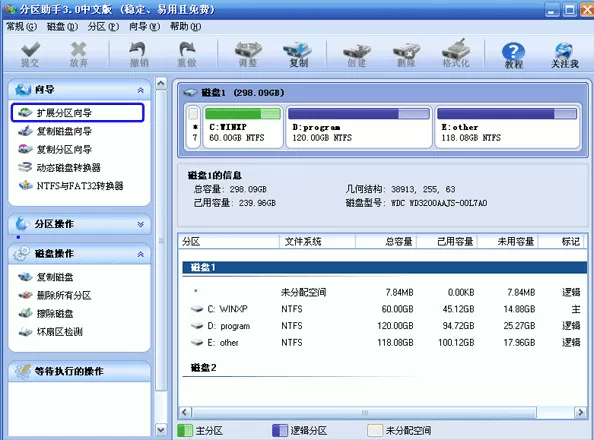Launch the 扩展分区向导 wizard

(78, 113)
